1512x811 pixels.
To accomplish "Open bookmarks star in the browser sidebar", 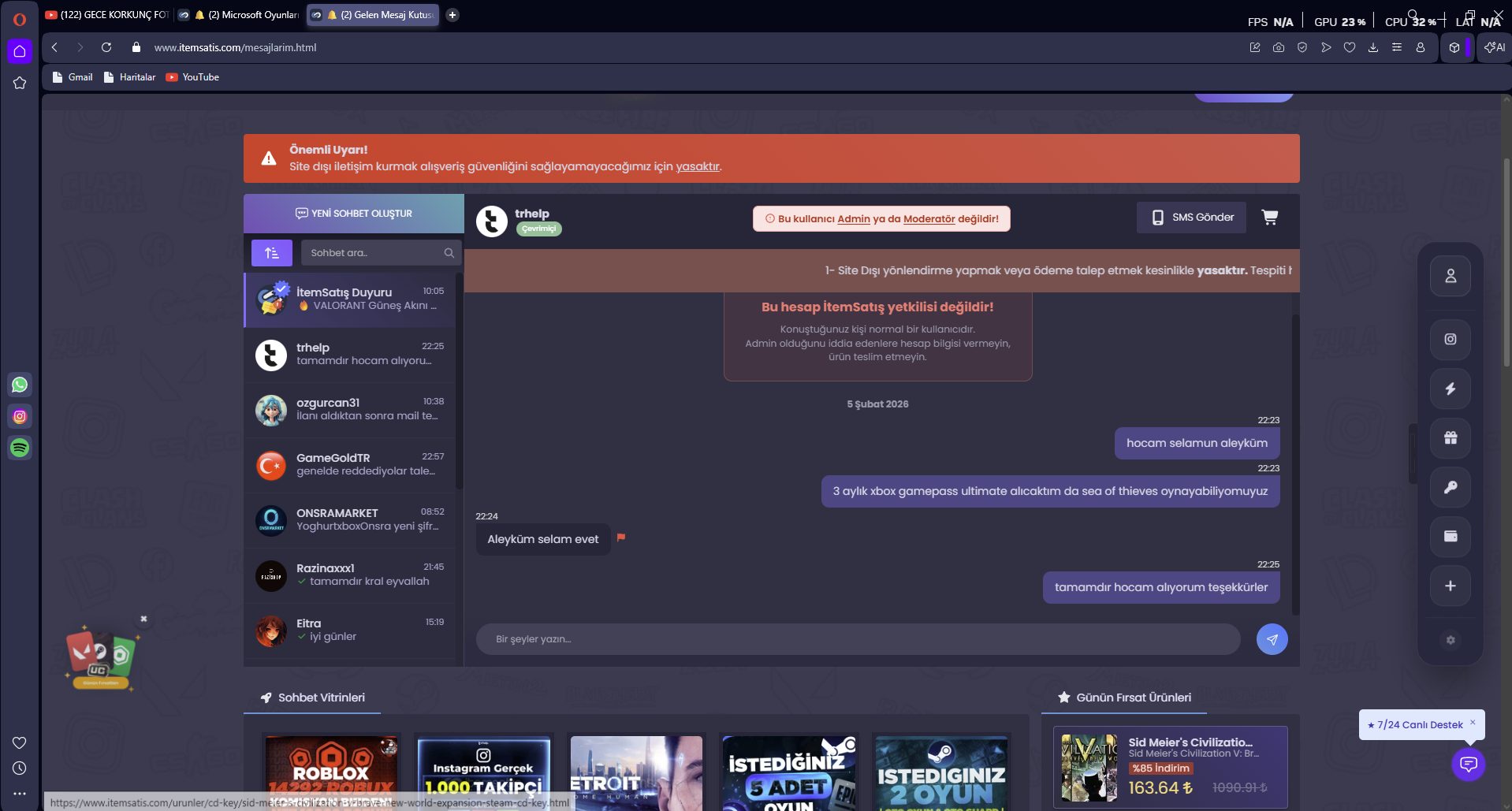I will click(20, 83).
